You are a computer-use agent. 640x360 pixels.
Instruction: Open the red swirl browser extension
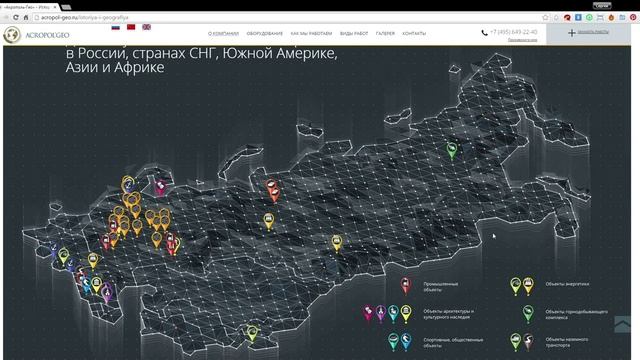[x=567, y=17]
